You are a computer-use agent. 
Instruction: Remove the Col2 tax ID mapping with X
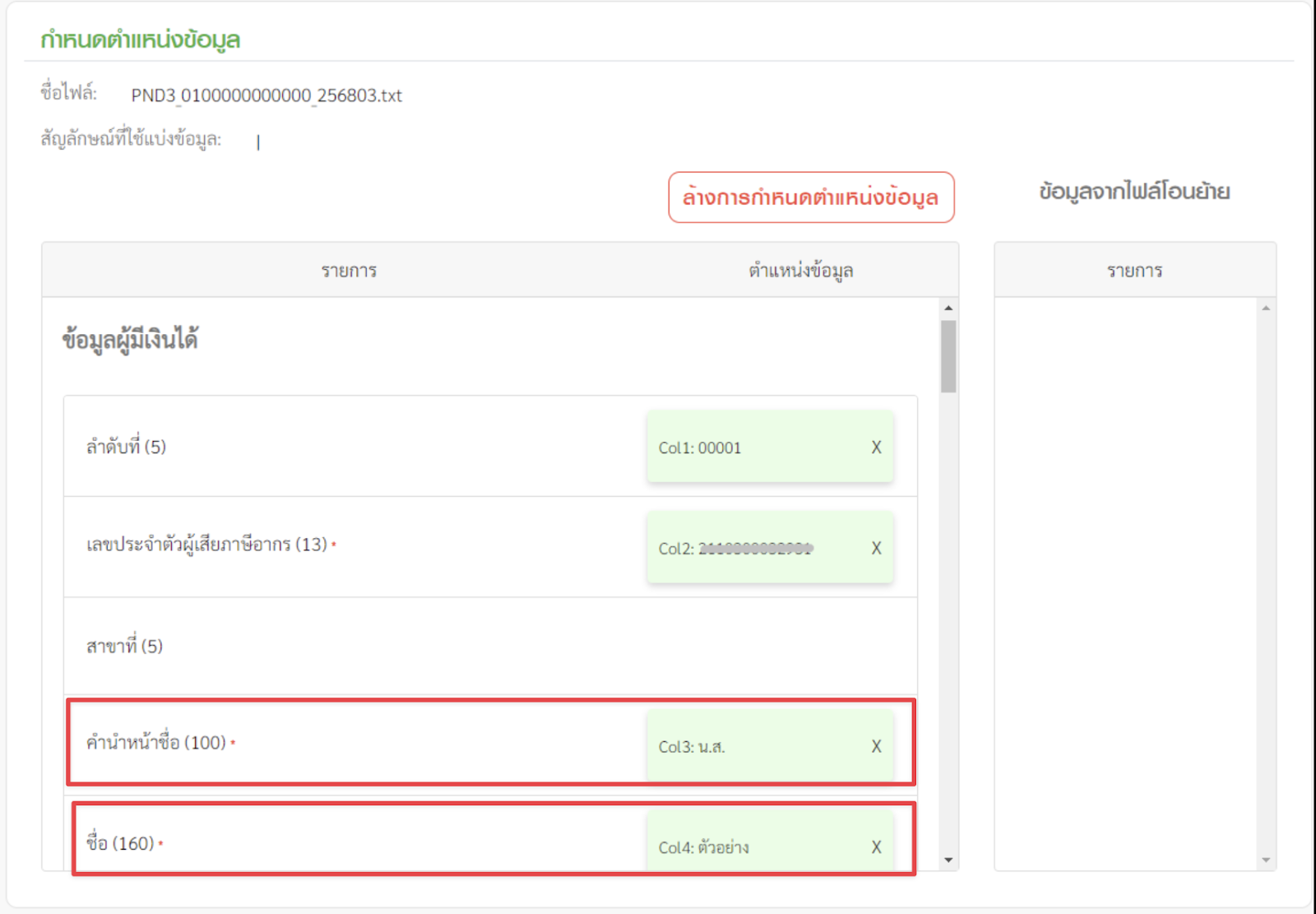pyautogui.click(x=876, y=549)
